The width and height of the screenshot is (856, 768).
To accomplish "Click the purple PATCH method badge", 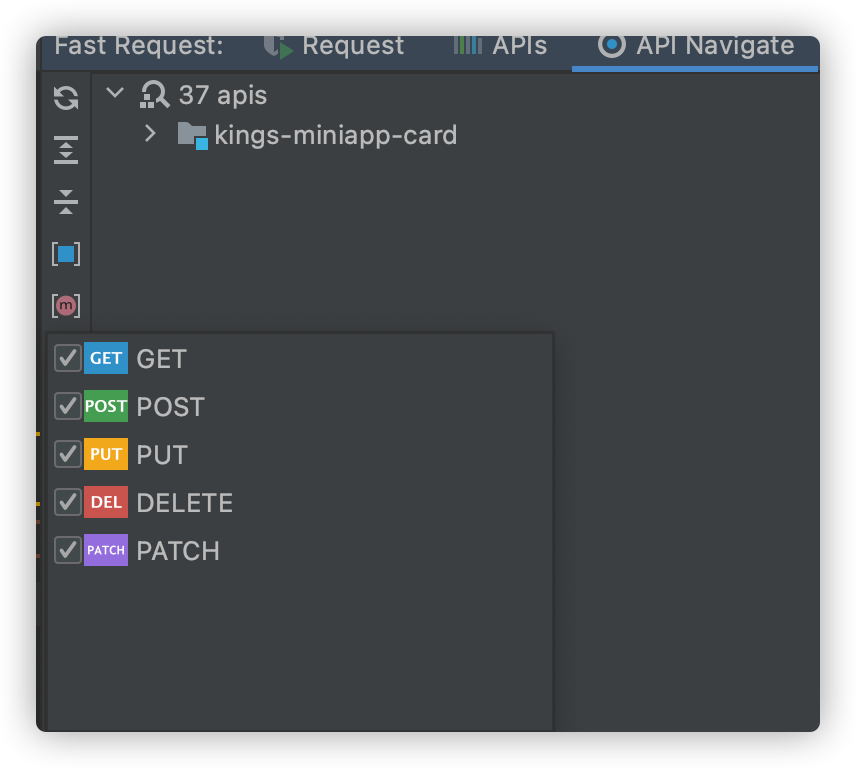I will click(105, 550).
